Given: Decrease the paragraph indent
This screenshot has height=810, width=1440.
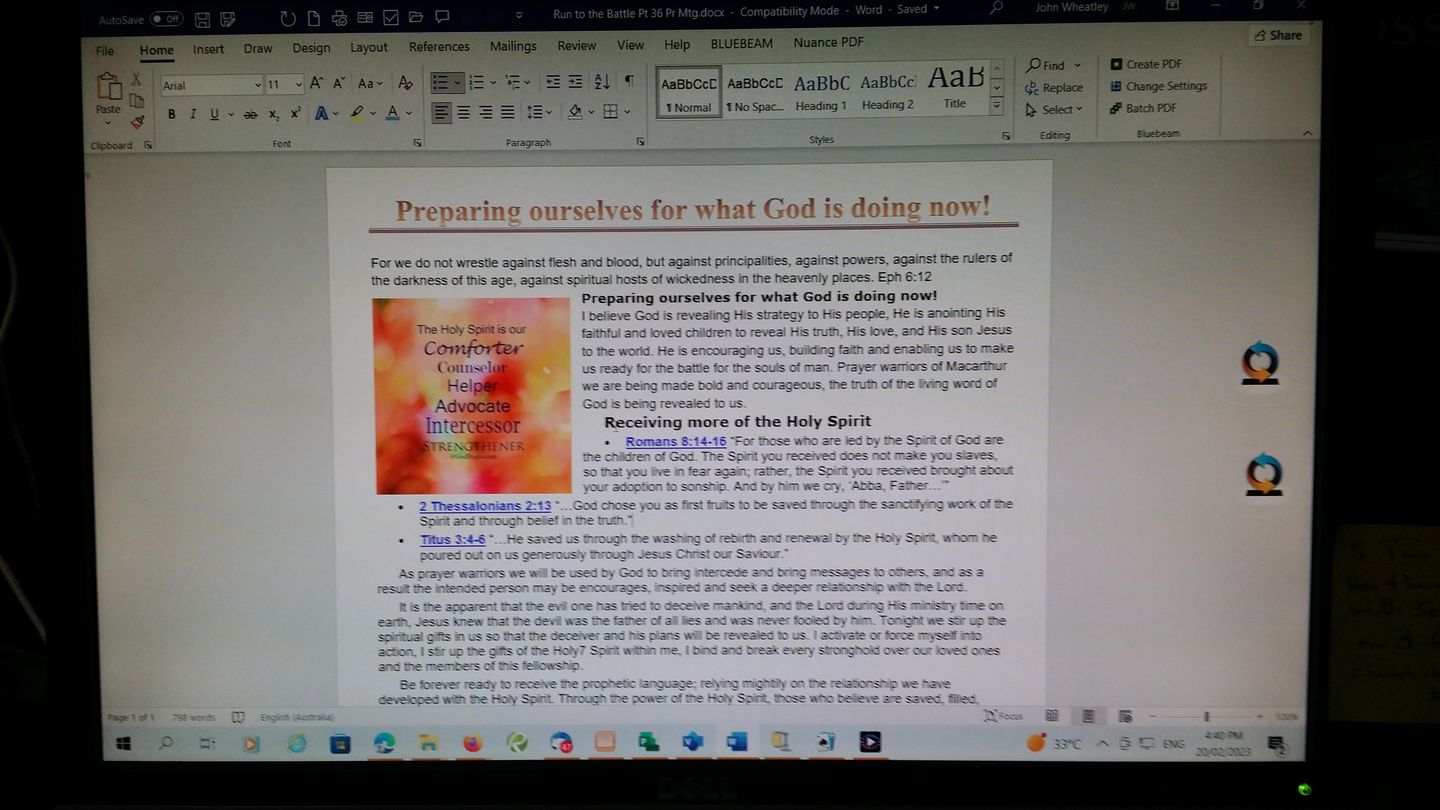Looking at the screenshot, I should (553, 82).
